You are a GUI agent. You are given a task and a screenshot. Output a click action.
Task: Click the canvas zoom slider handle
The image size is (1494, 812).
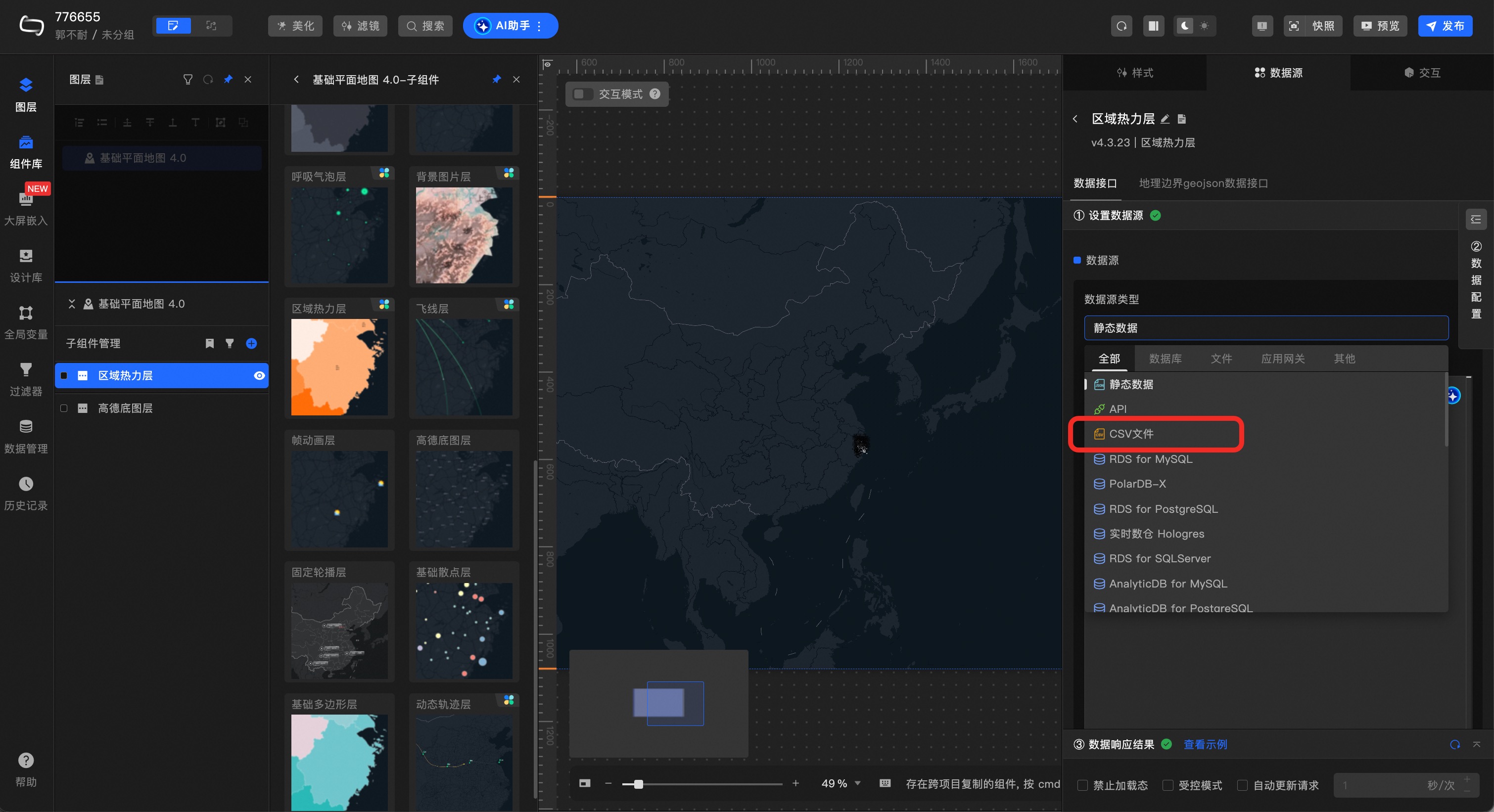pyautogui.click(x=639, y=784)
